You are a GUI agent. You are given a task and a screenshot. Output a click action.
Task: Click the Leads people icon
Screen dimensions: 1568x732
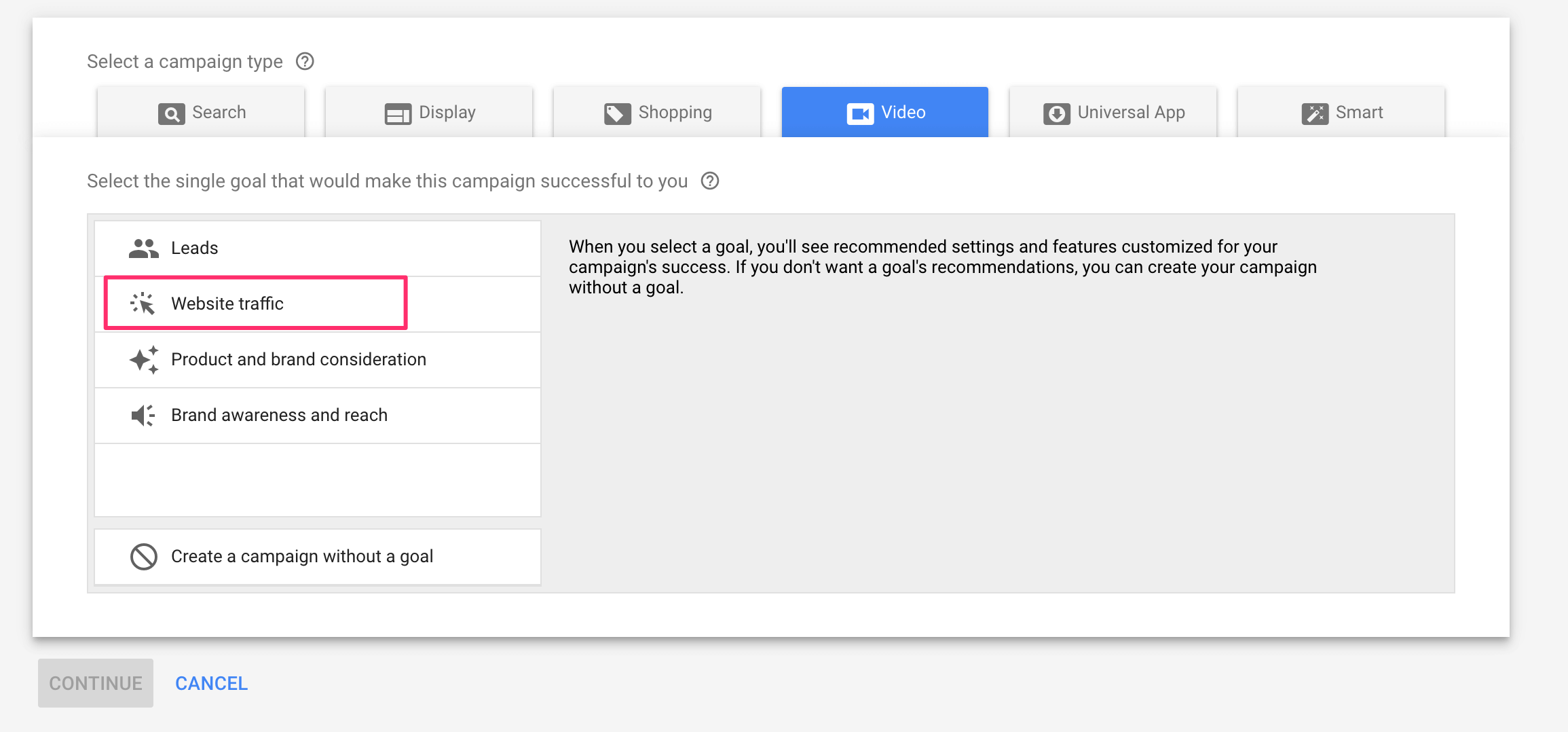(x=143, y=247)
